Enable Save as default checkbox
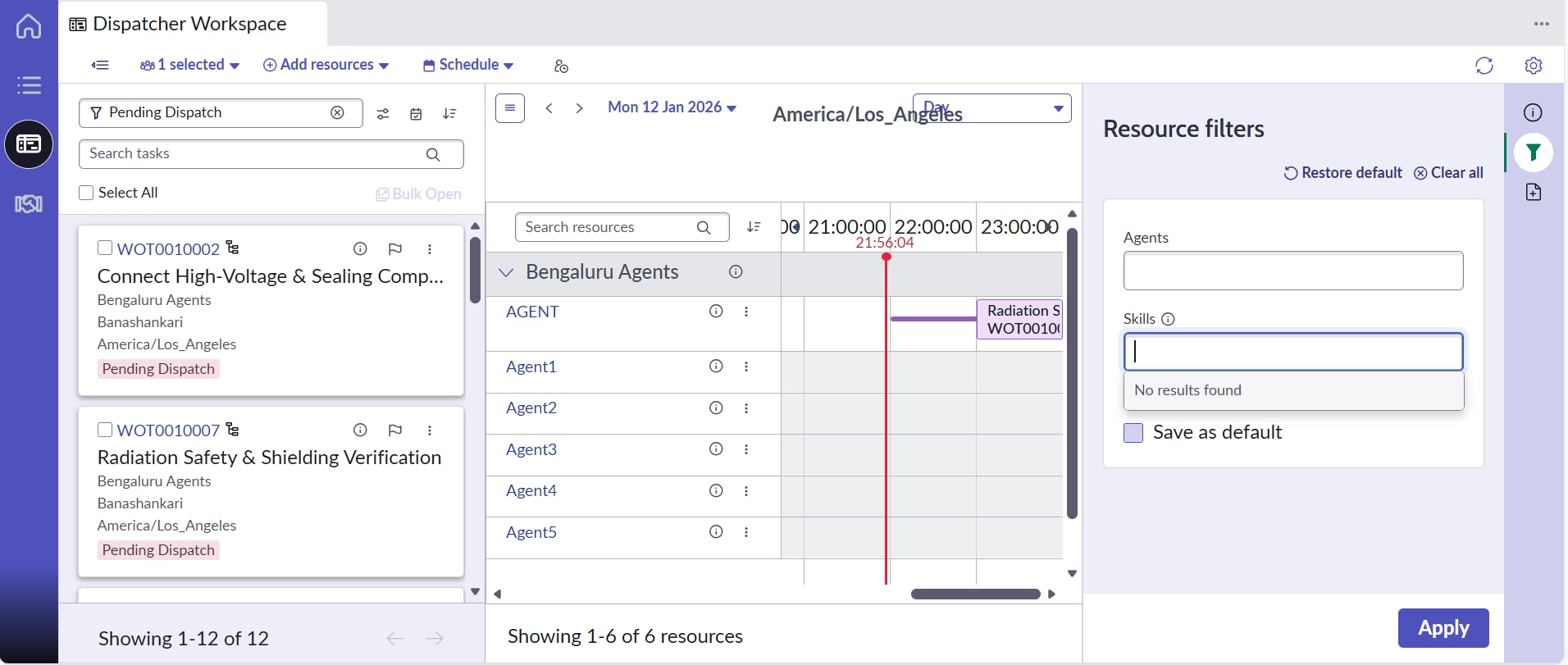The width and height of the screenshot is (1568, 665). [x=1133, y=433]
